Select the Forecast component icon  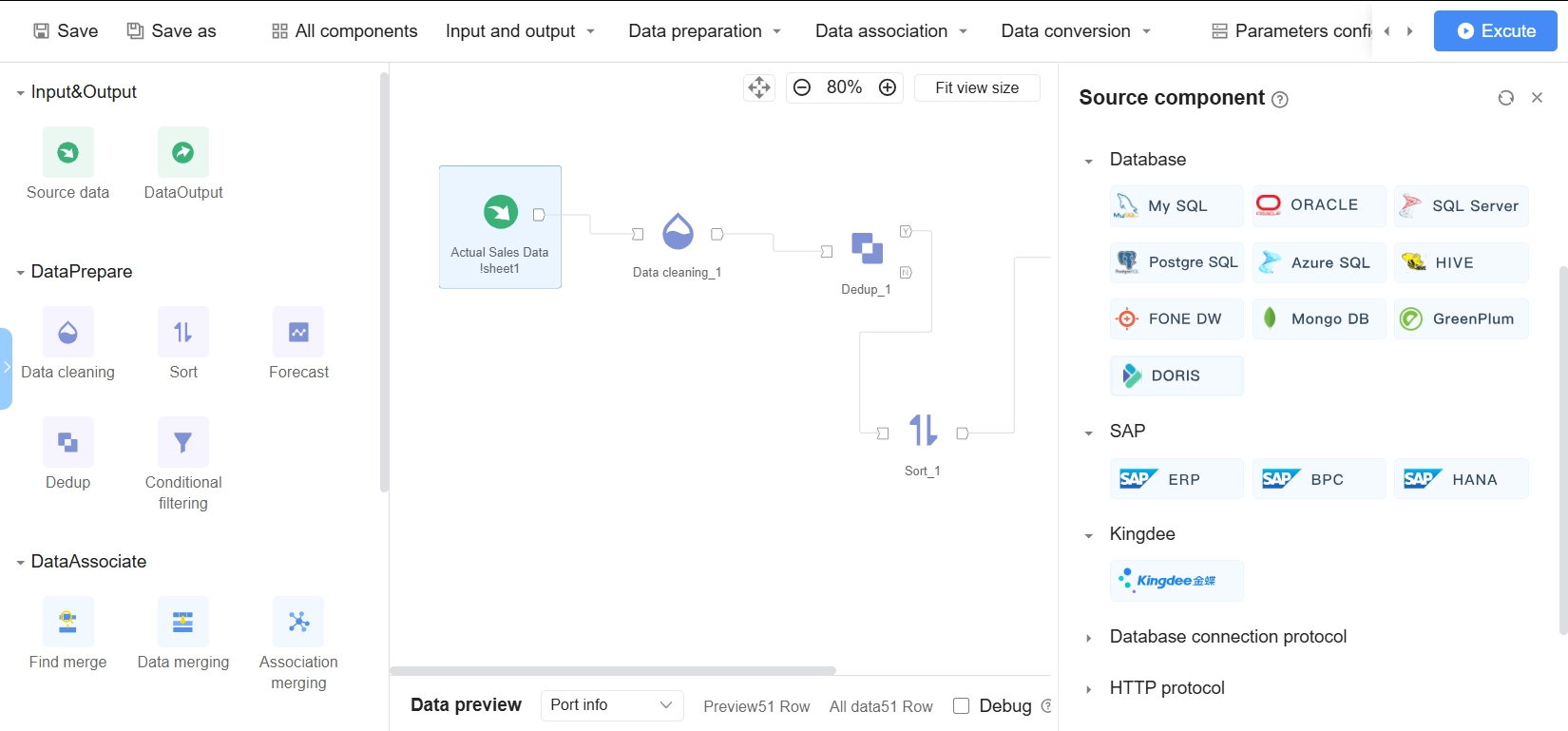298,332
